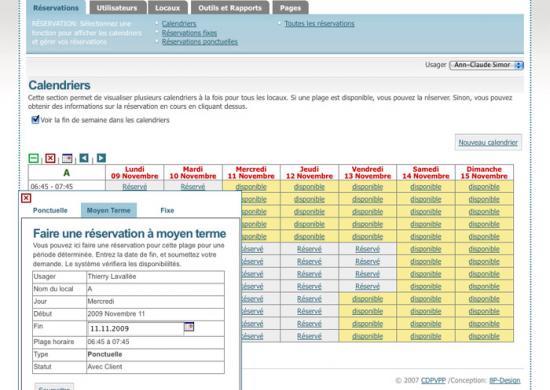Open the Toutes les réservations link
The image size is (550, 390).
click(319, 23)
